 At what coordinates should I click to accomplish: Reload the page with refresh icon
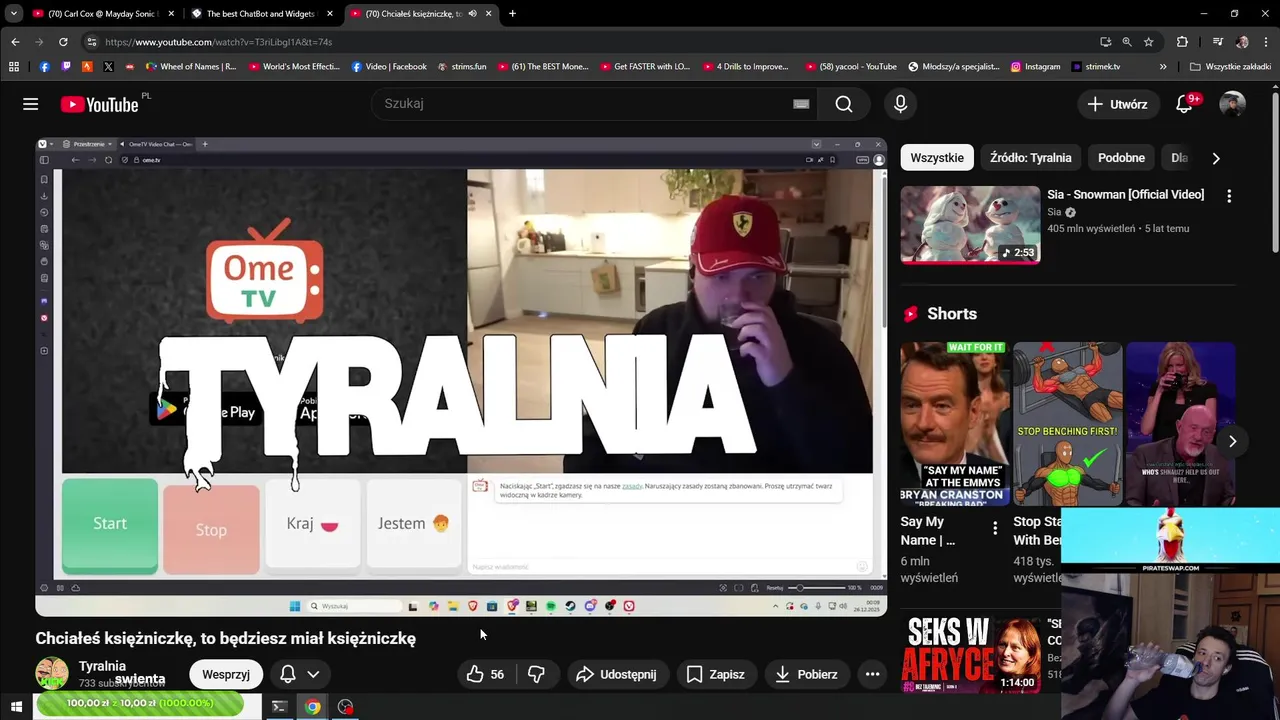[x=63, y=42]
